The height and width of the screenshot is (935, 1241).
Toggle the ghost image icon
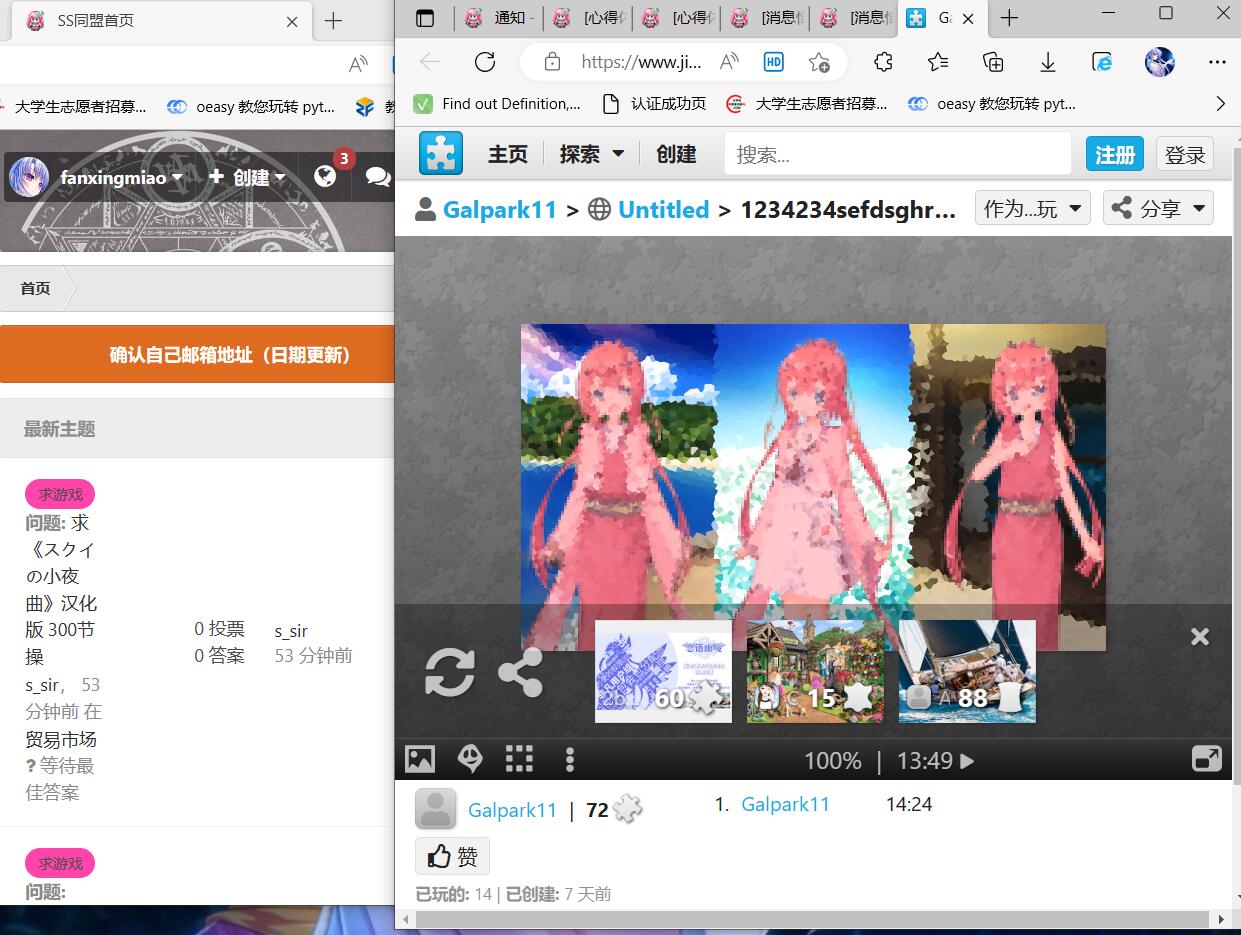(x=470, y=759)
